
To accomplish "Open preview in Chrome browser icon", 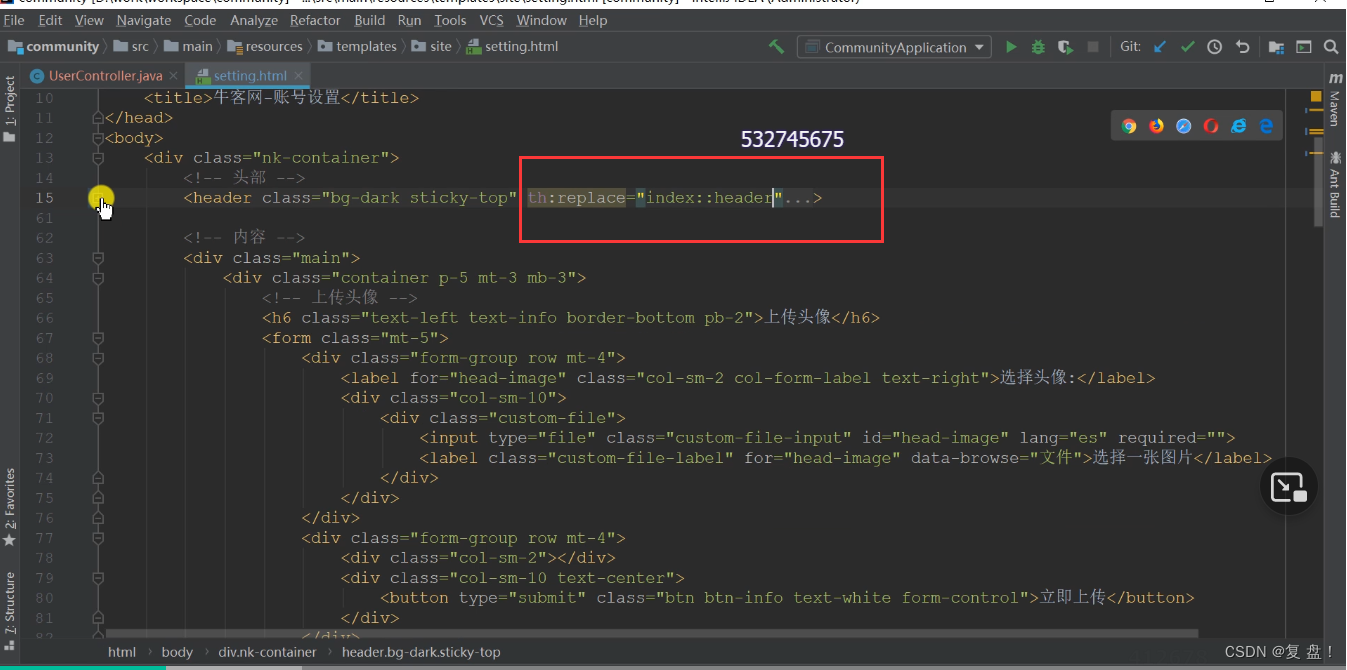I will [1129, 126].
